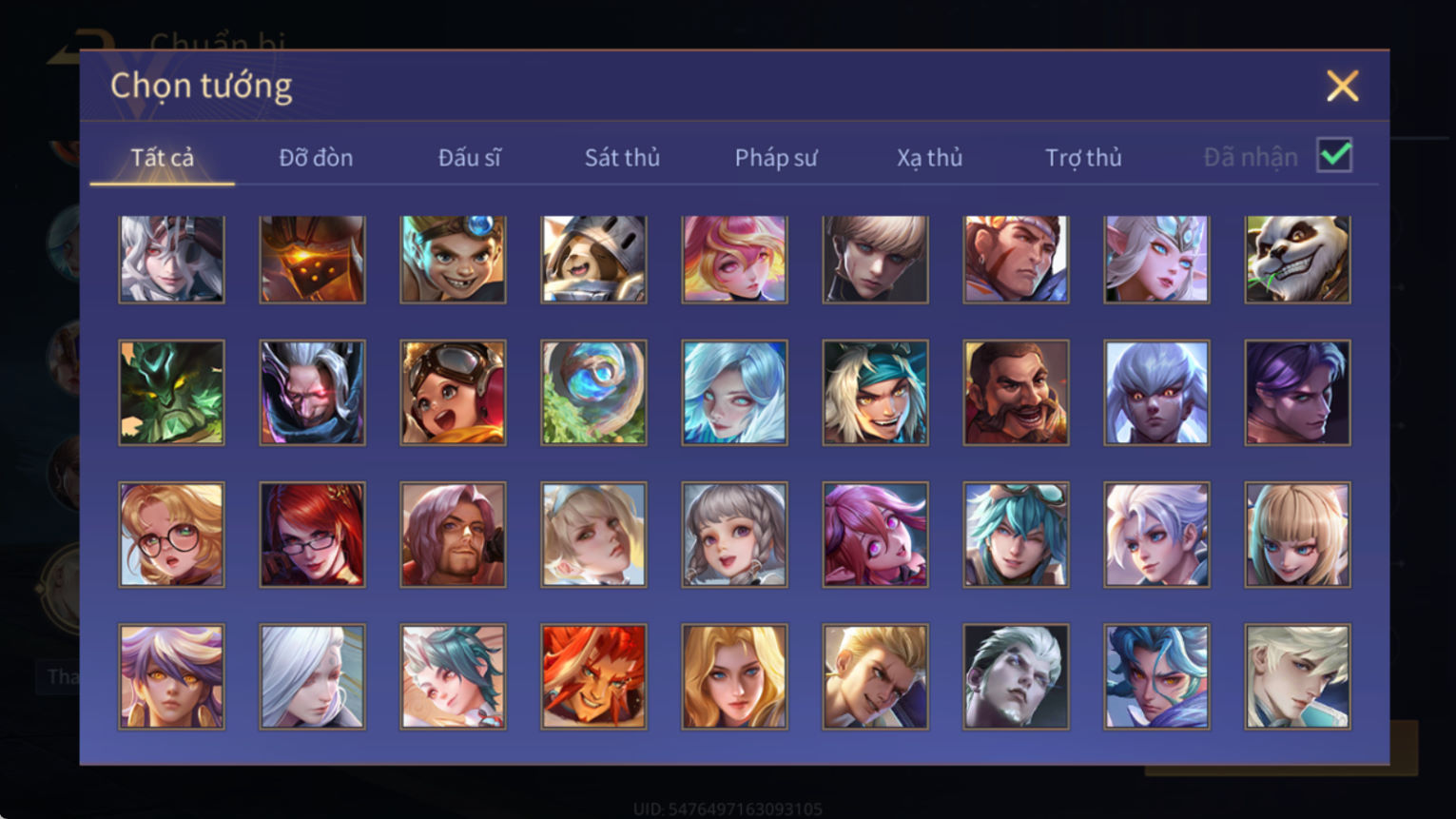Select the Tất cả tab
The width and height of the screenshot is (1456, 819).
point(162,158)
